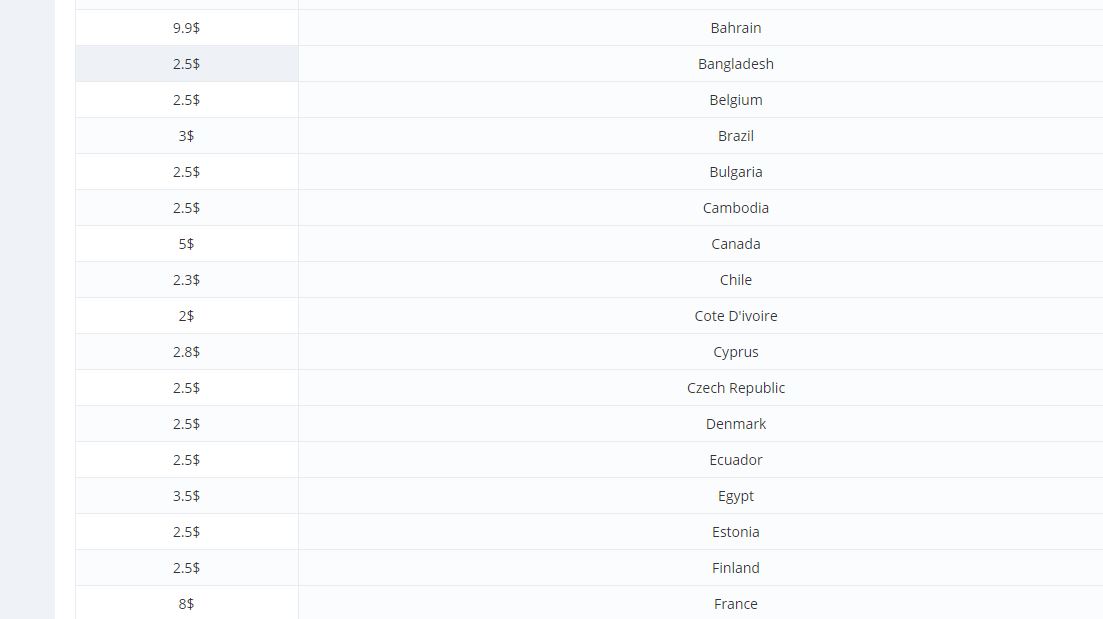The height and width of the screenshot is (619, 1103).
Task: Click the 2.8$ price for Cyprus
Action: click(x=186, y=352)
